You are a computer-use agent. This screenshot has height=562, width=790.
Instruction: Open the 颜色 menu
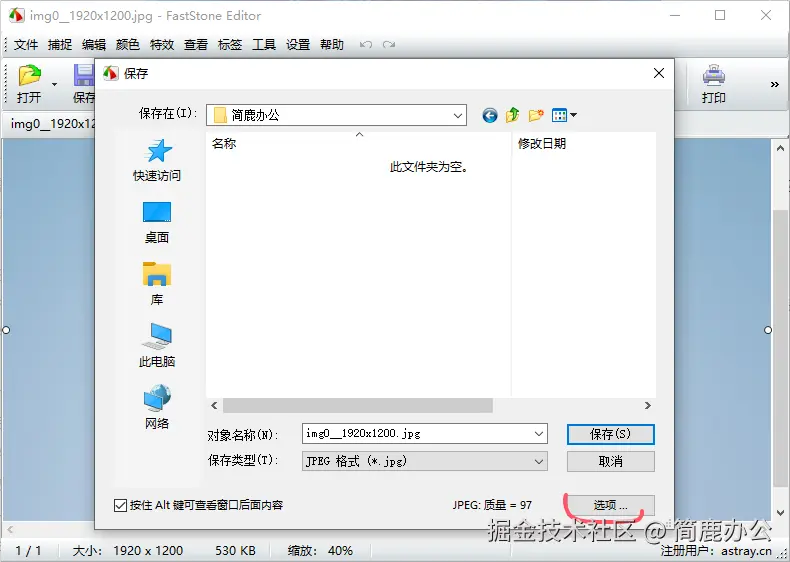point(127,45)
